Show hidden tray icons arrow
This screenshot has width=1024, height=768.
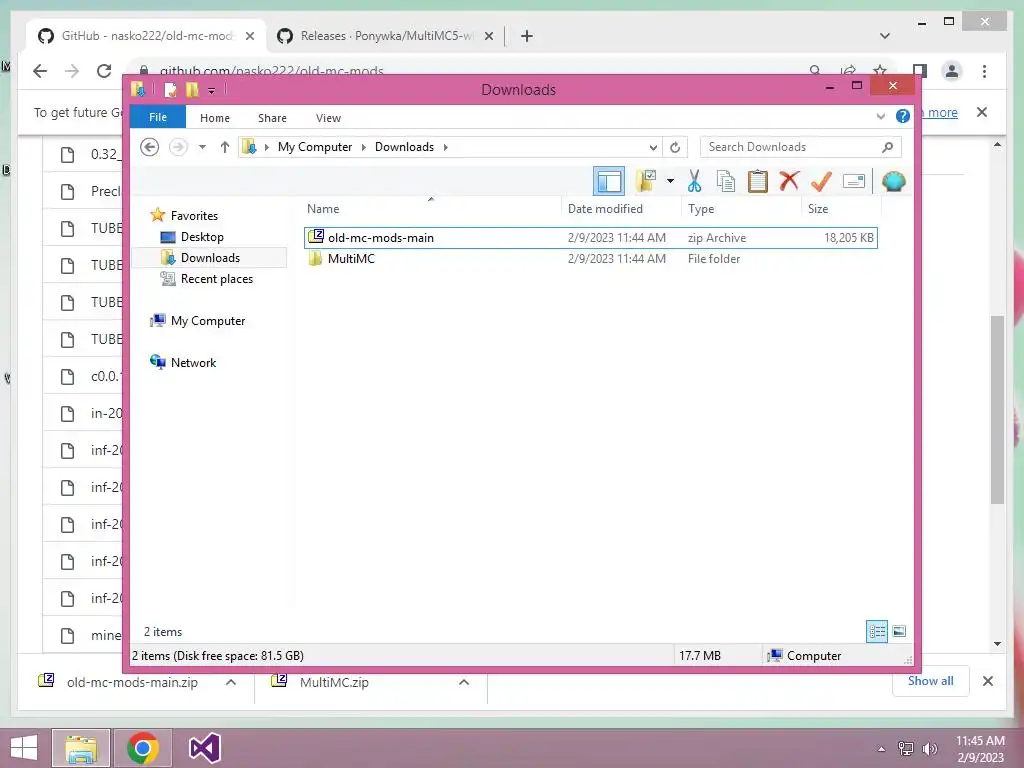[x=881, y=749]
